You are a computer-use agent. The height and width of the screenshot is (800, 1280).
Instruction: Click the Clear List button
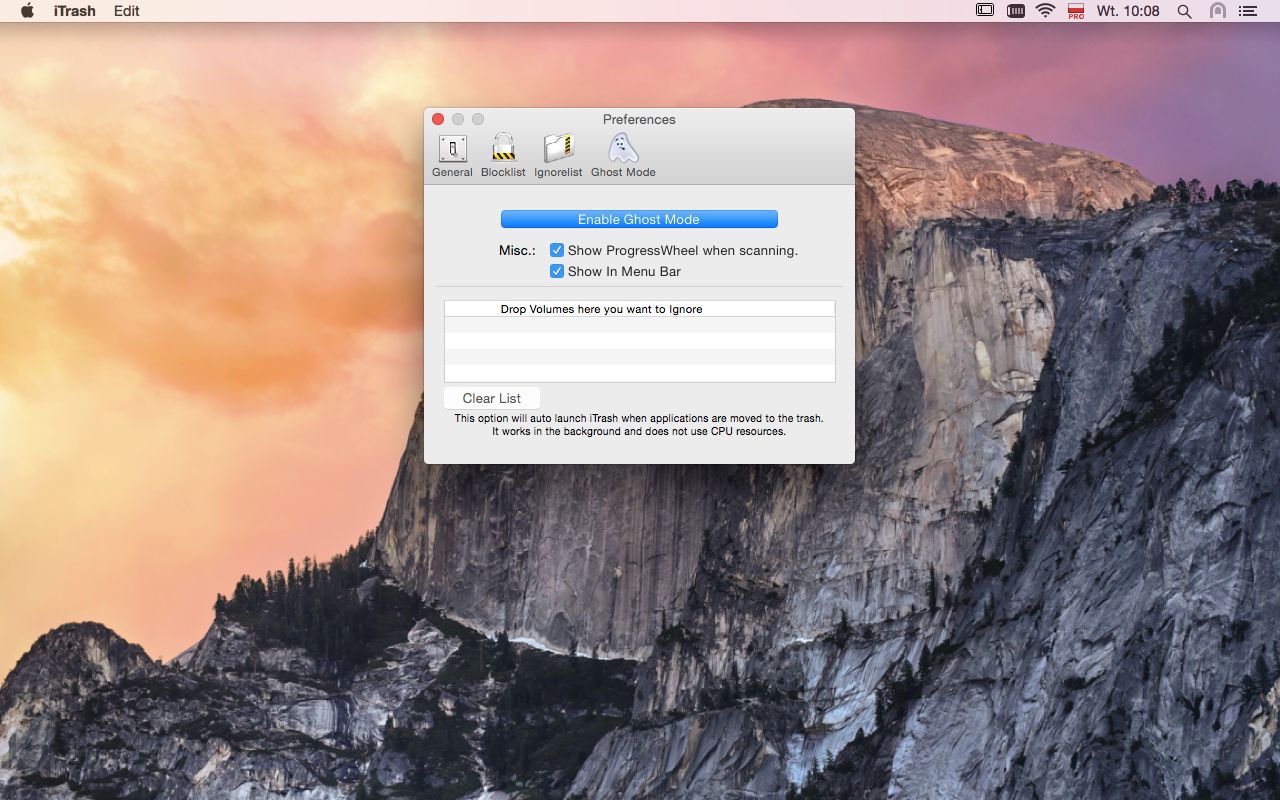click(492, 398)
